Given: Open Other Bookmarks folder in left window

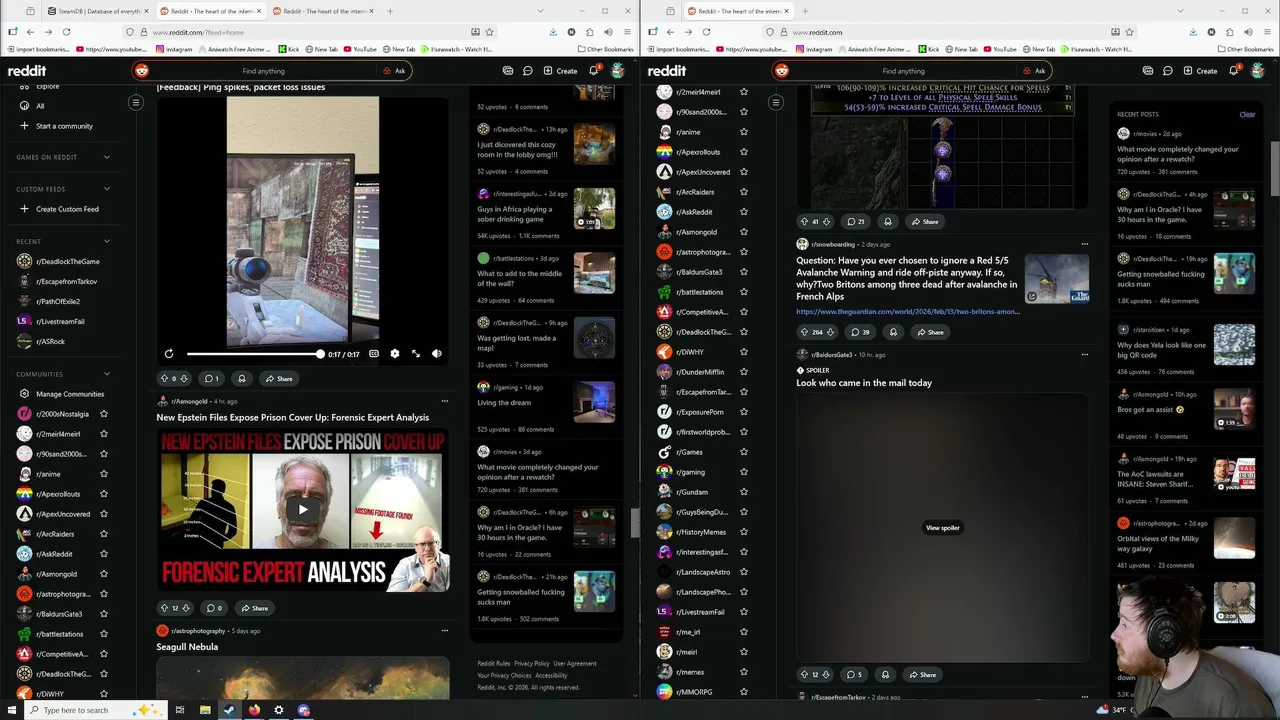Looking at the screenshot, I should pos(605,49).
